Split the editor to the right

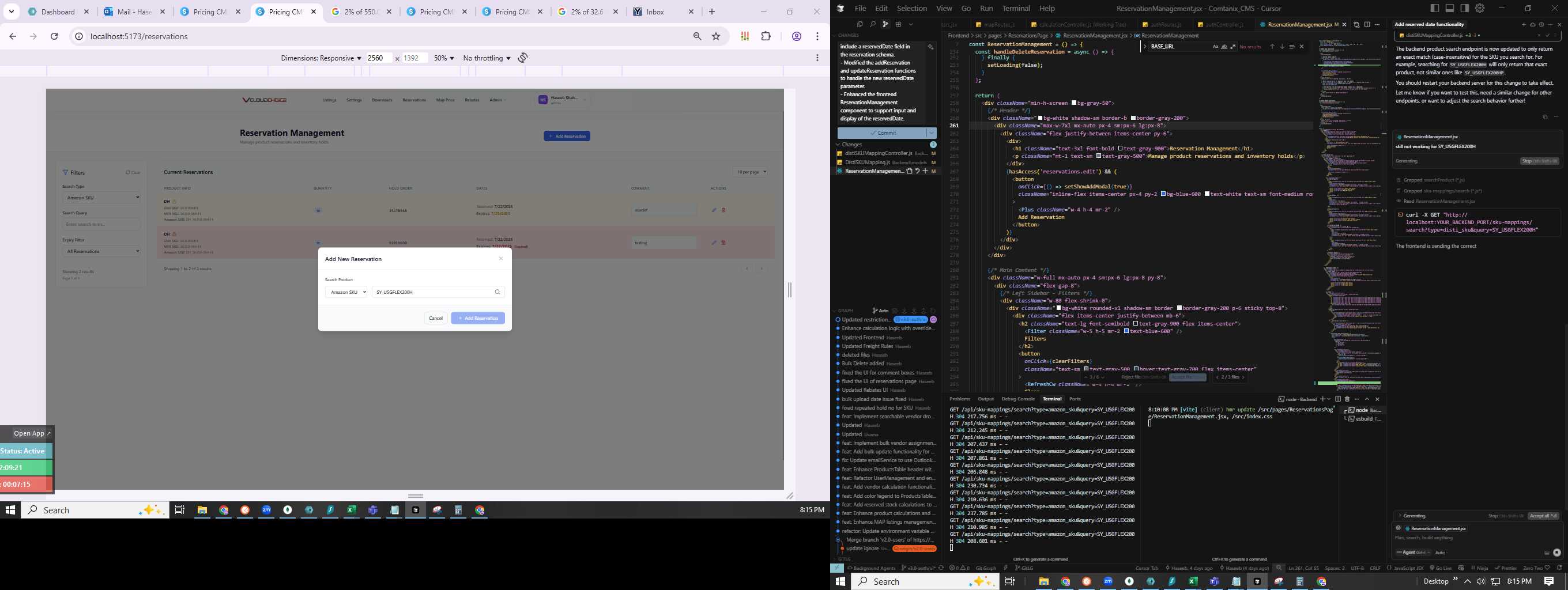[1368, 25]
